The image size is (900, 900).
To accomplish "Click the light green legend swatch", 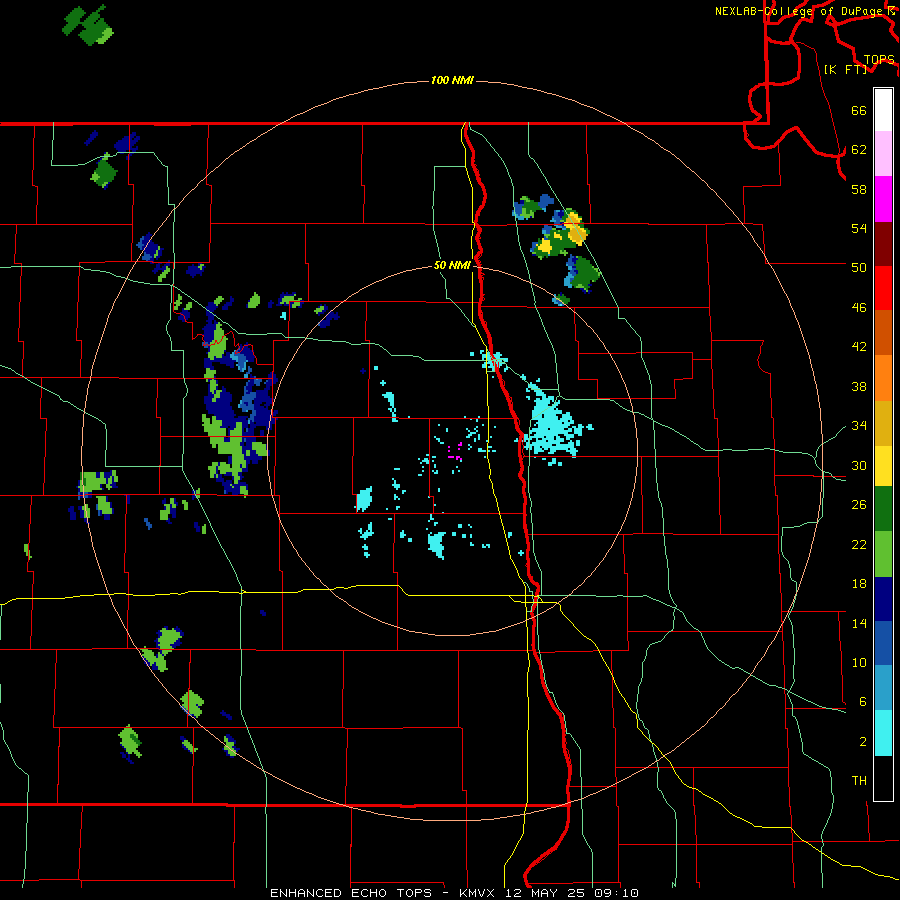I will pos(883,554).
